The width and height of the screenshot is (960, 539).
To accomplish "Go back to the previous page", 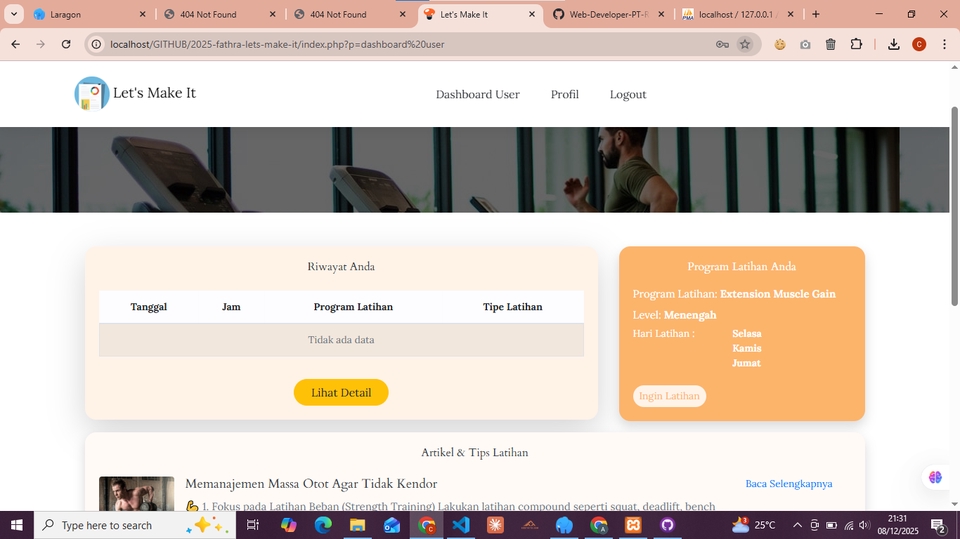I will tap(15, 44).
